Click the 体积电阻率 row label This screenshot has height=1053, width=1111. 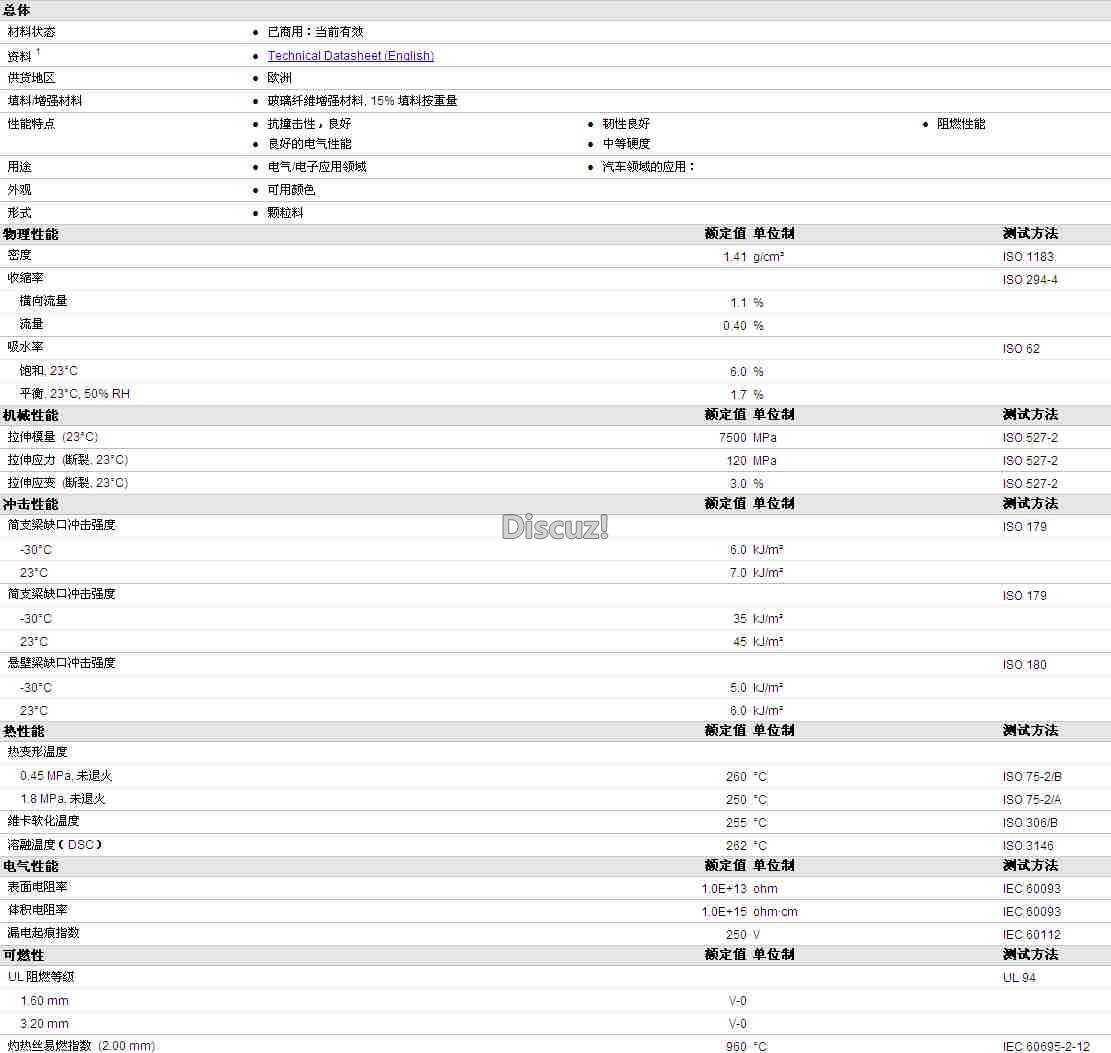point(38,910)
